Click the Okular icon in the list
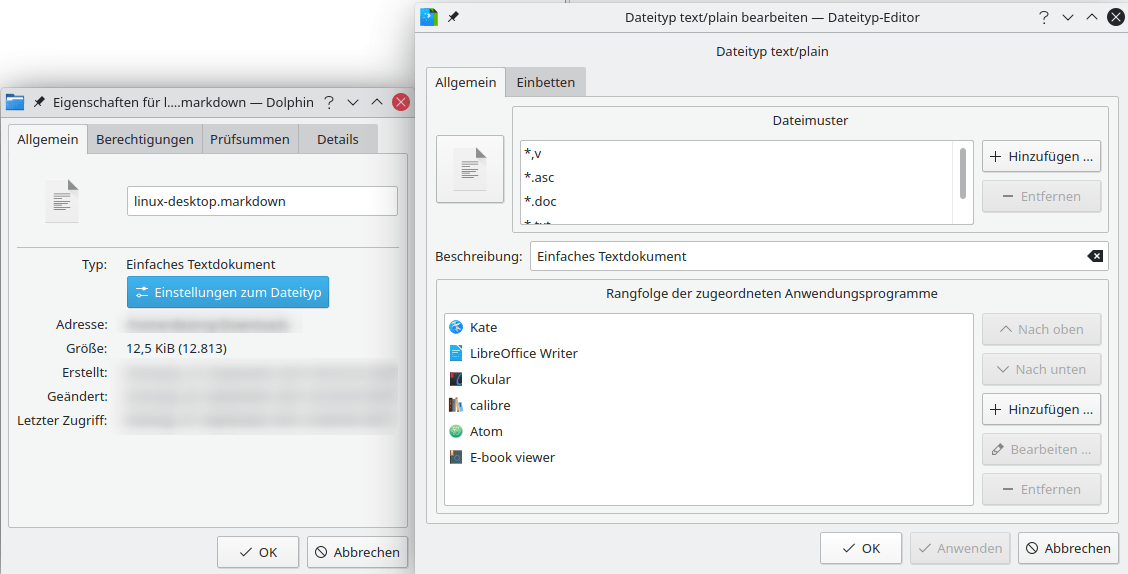 point(456,379)
